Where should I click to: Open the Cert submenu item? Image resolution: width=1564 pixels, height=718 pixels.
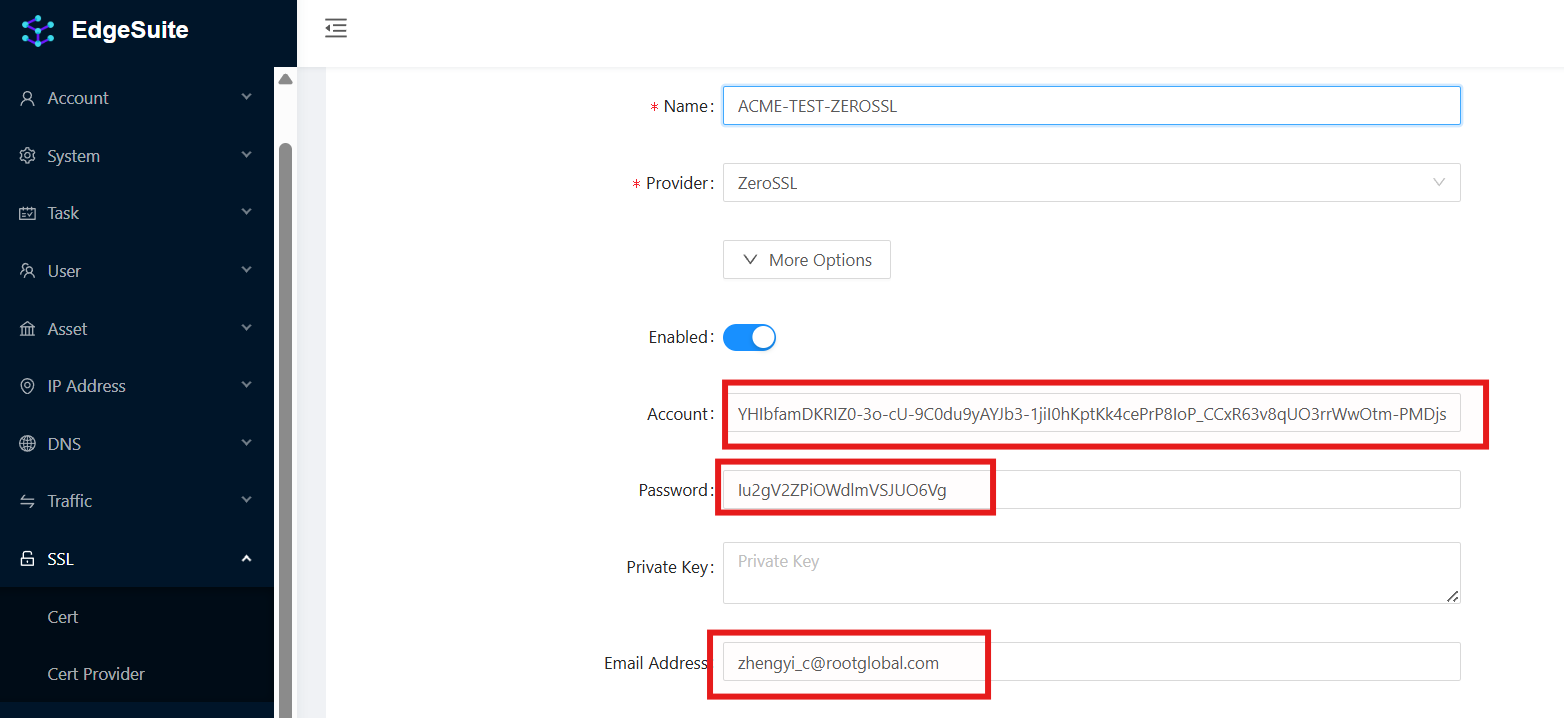(x=63, y=617)
